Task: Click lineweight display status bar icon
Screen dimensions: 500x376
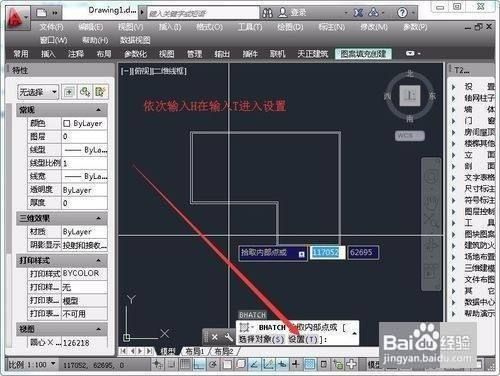Action: 296,364
